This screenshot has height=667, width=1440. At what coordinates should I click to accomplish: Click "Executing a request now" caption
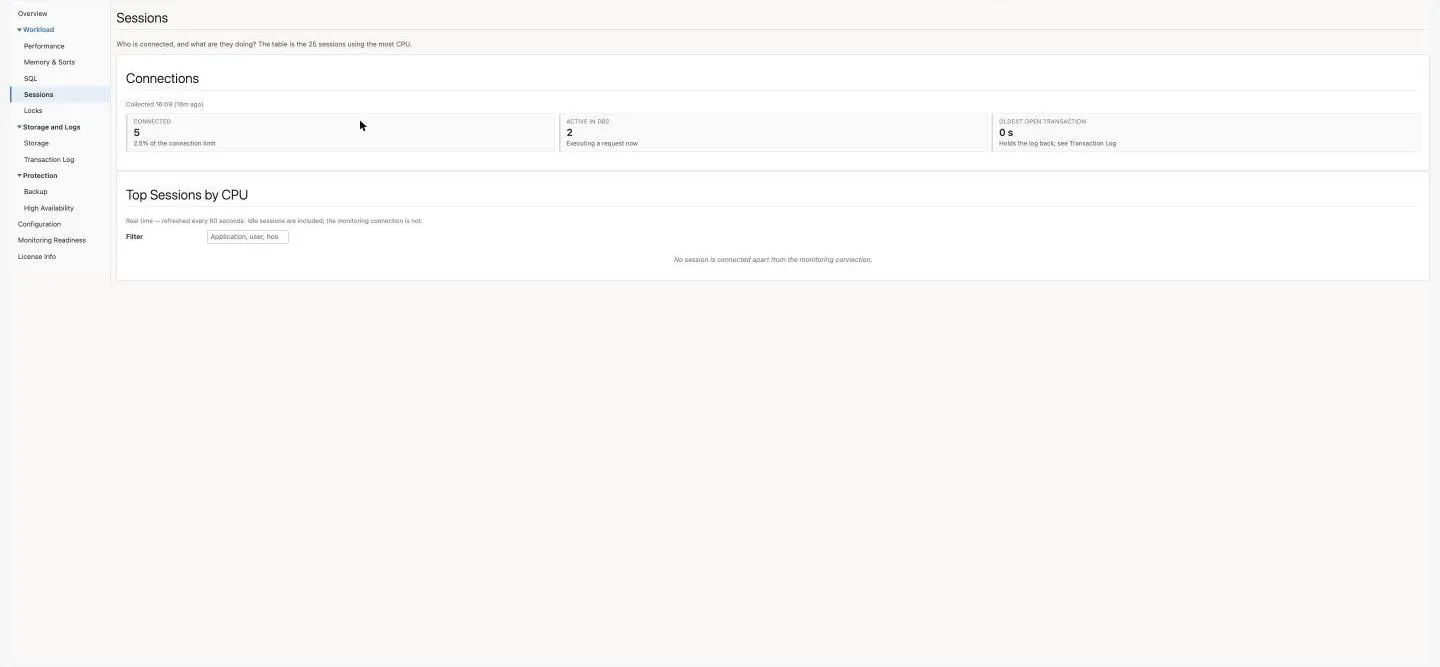pyautogui.click(x=602, y=144)
